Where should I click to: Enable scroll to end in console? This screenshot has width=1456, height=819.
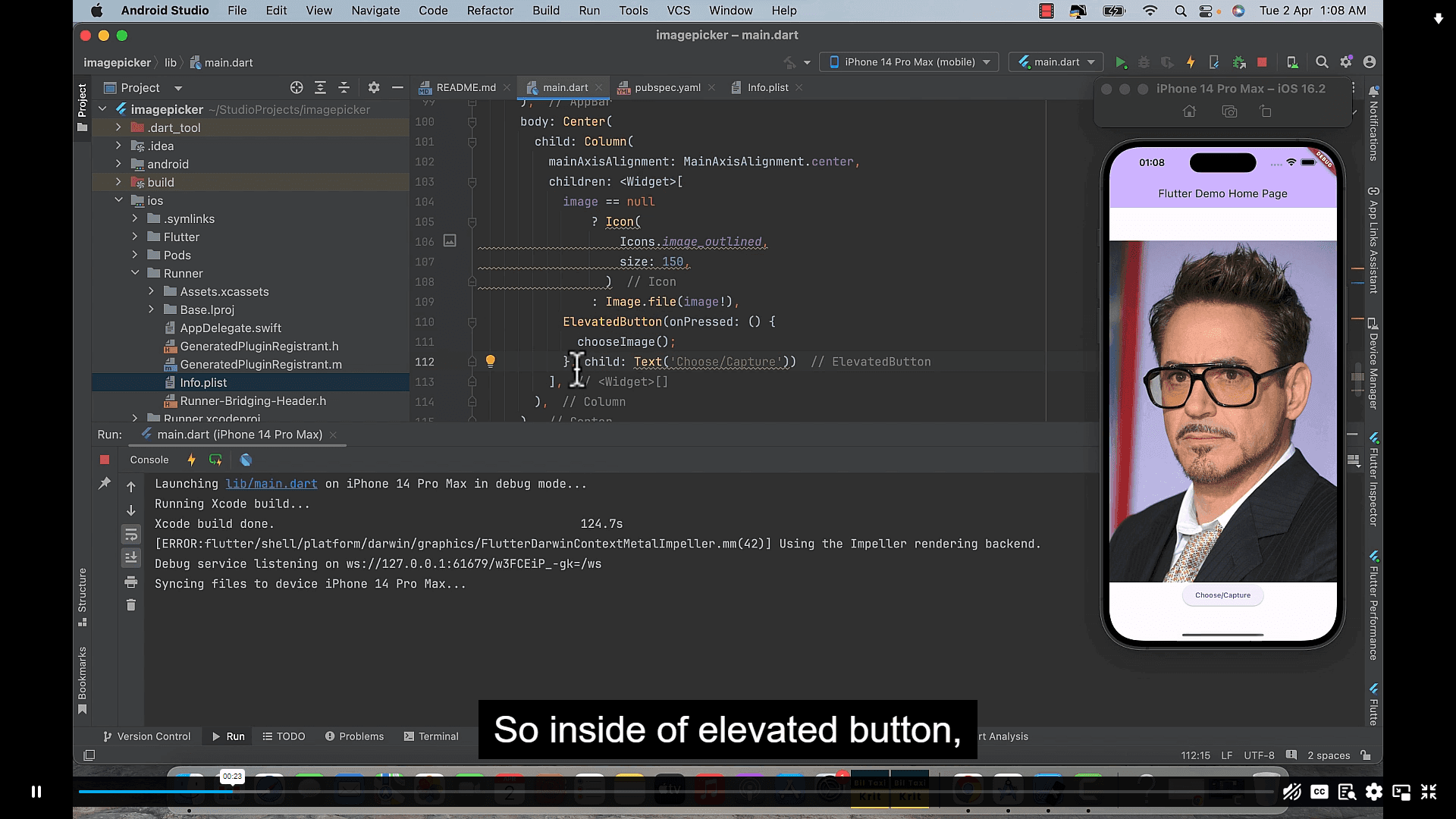(130, 557)
